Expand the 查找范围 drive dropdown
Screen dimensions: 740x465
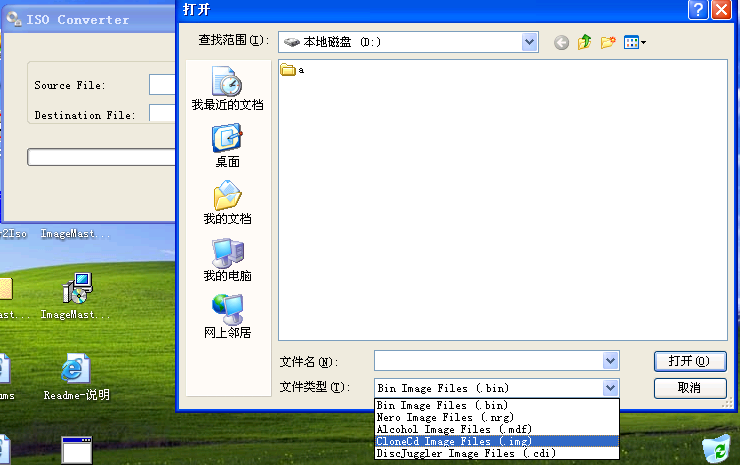(x=530, y=42)
